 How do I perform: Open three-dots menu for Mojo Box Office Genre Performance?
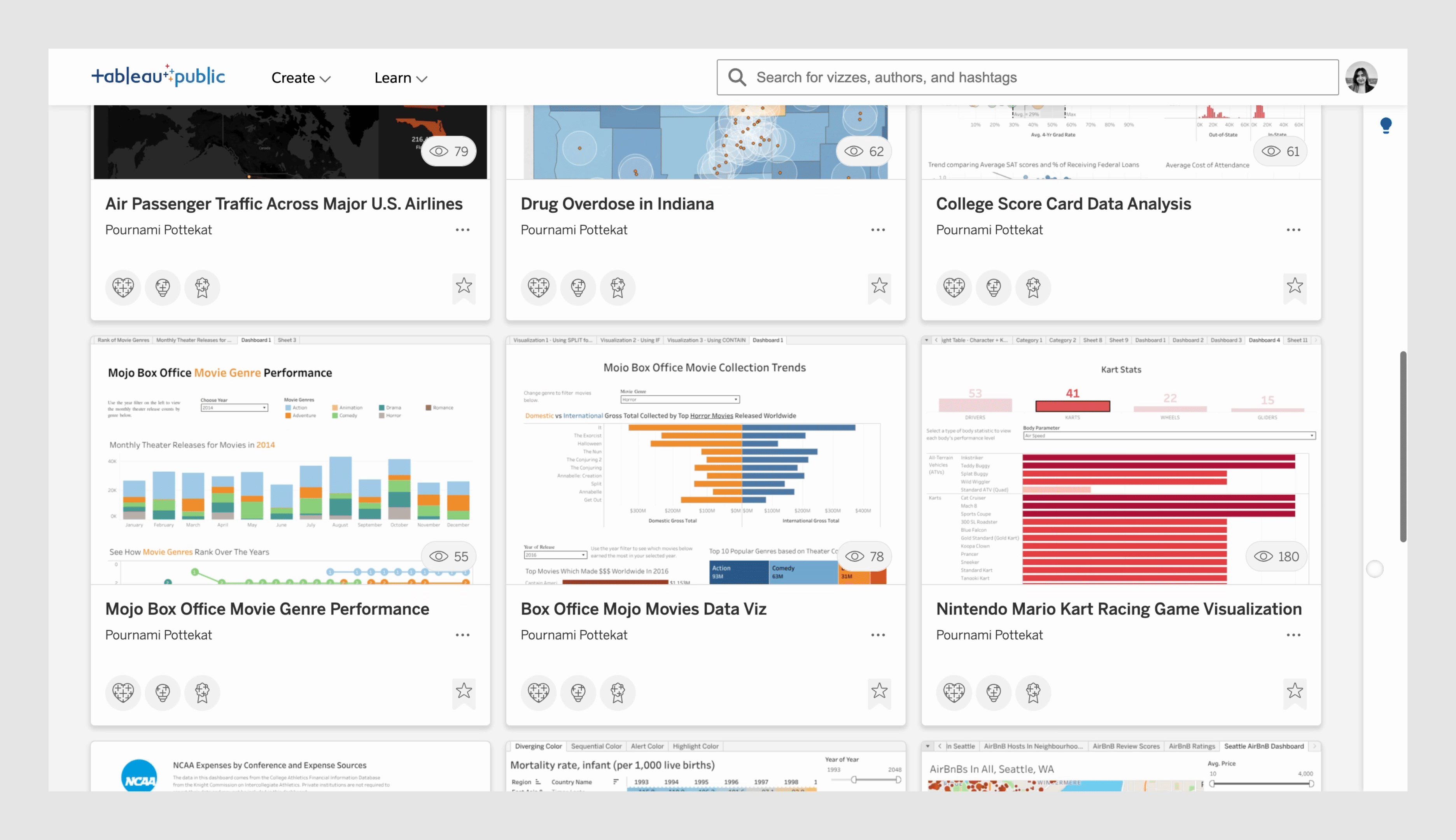tap(462, 635)
